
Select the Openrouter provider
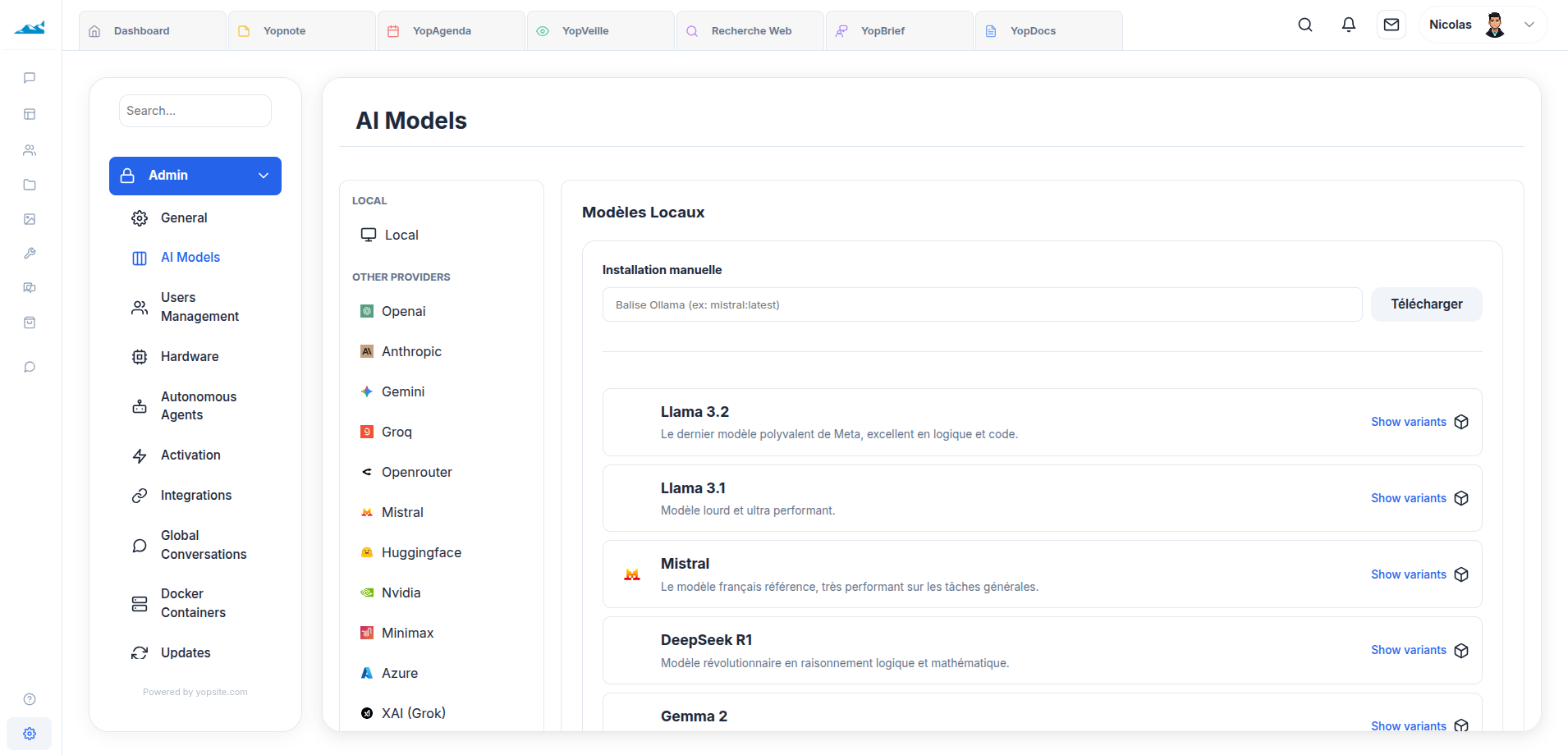pos(442,472)
